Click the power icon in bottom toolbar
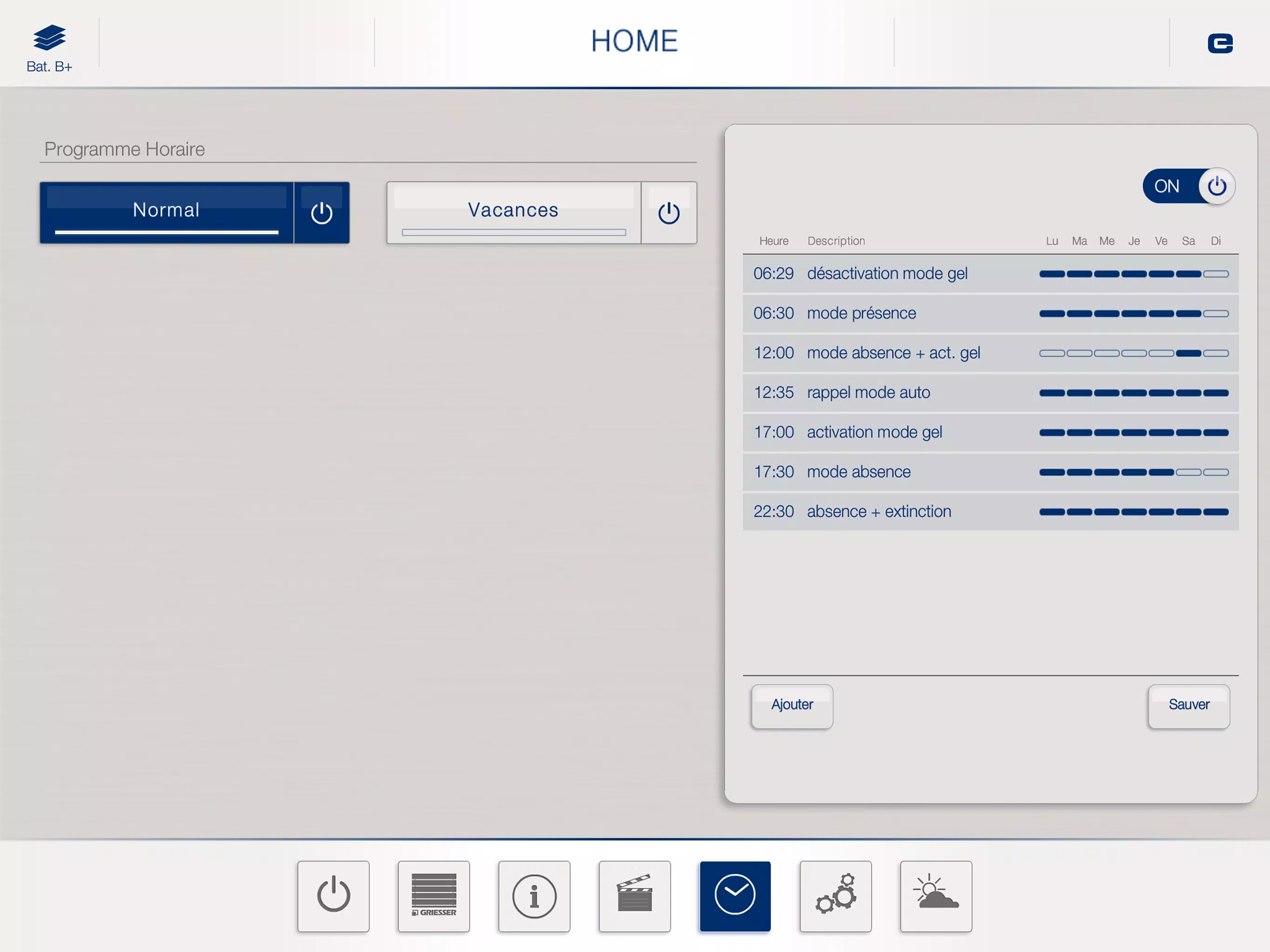Image resolution: width=1270 pixels, height=952 pixels. [x=333, y=895]
